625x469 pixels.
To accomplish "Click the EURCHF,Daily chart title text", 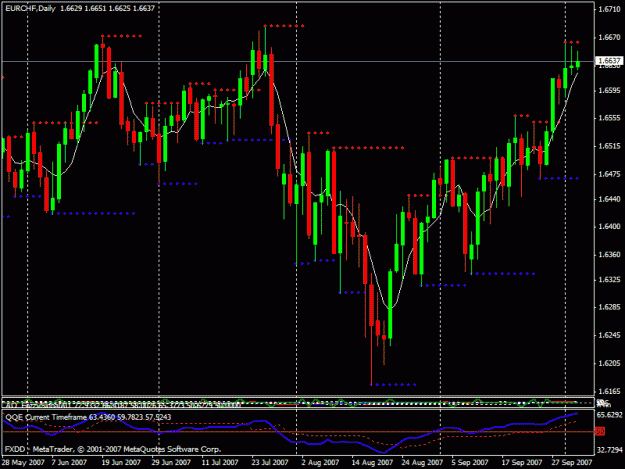I will [x=30, y=8].
